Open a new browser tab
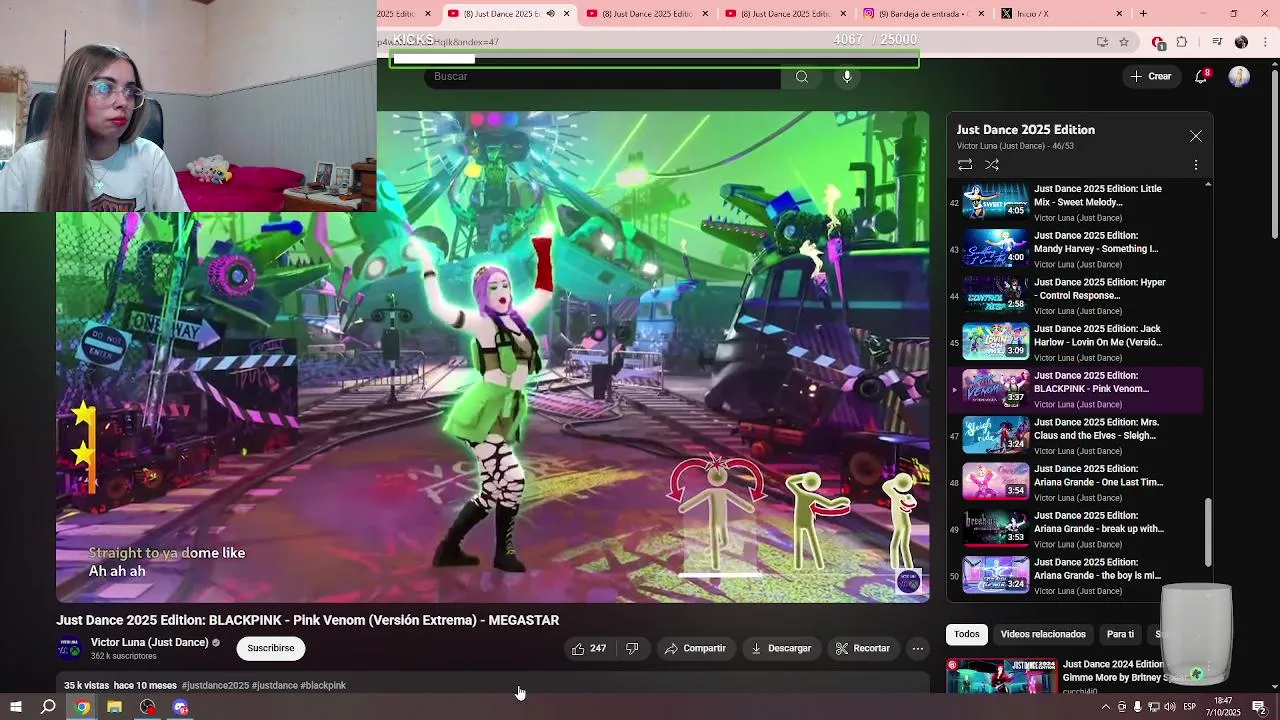 [x=1143, y=14]
